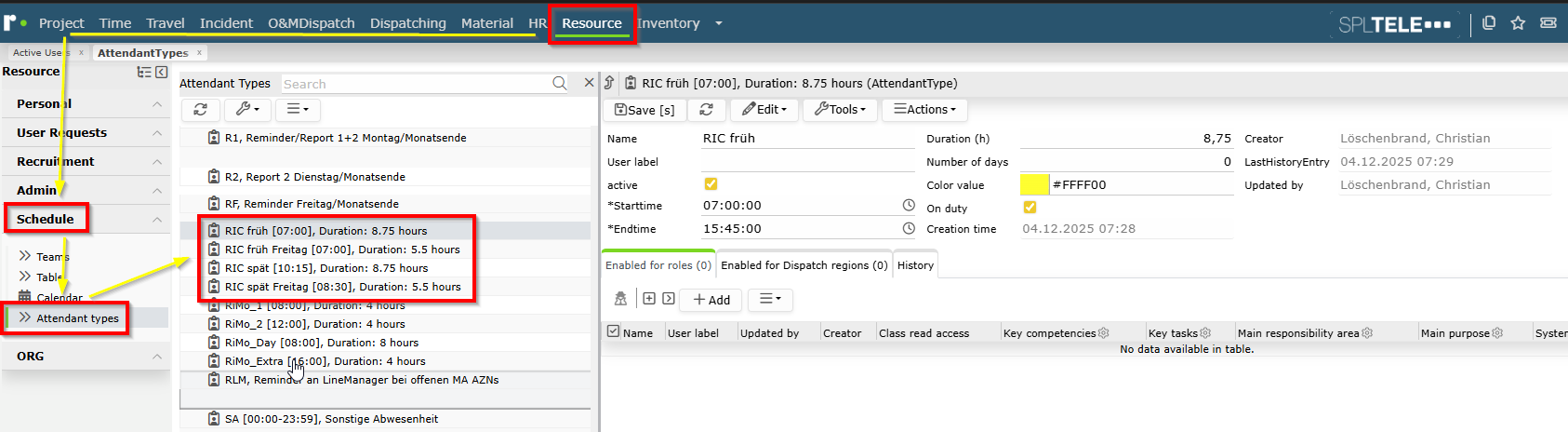The width and height of the screenshot is (1568, 432).
Task: Close the Attendant Types list panel
Action: point(589,83)
